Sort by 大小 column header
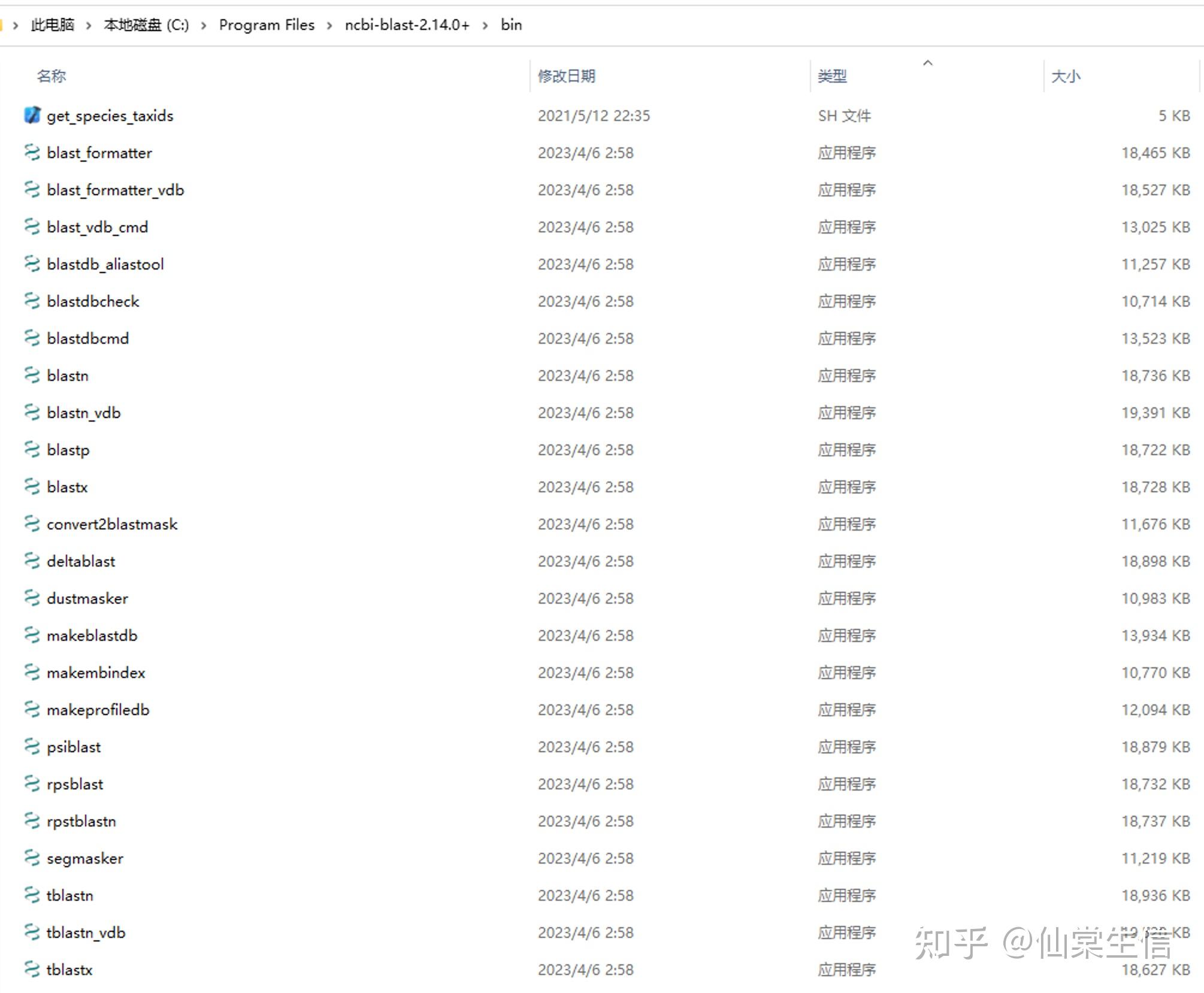 [x=1066, y=76]
